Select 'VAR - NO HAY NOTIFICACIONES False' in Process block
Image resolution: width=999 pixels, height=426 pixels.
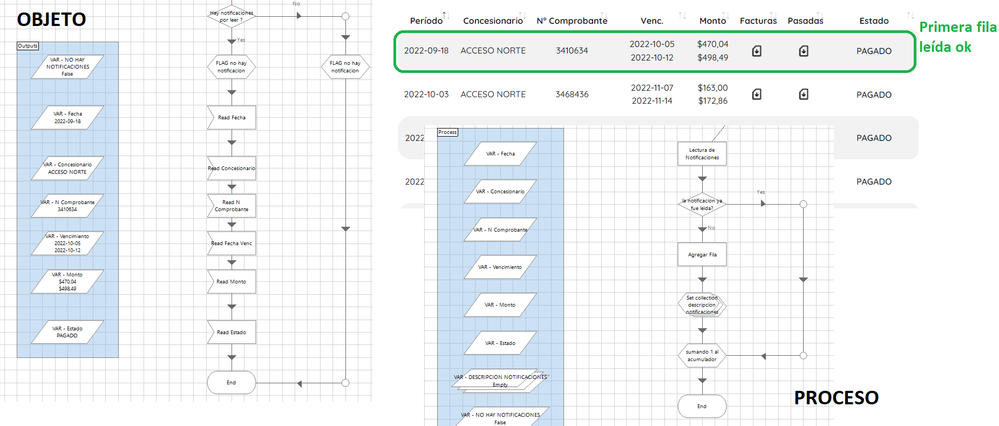point(500,416)
